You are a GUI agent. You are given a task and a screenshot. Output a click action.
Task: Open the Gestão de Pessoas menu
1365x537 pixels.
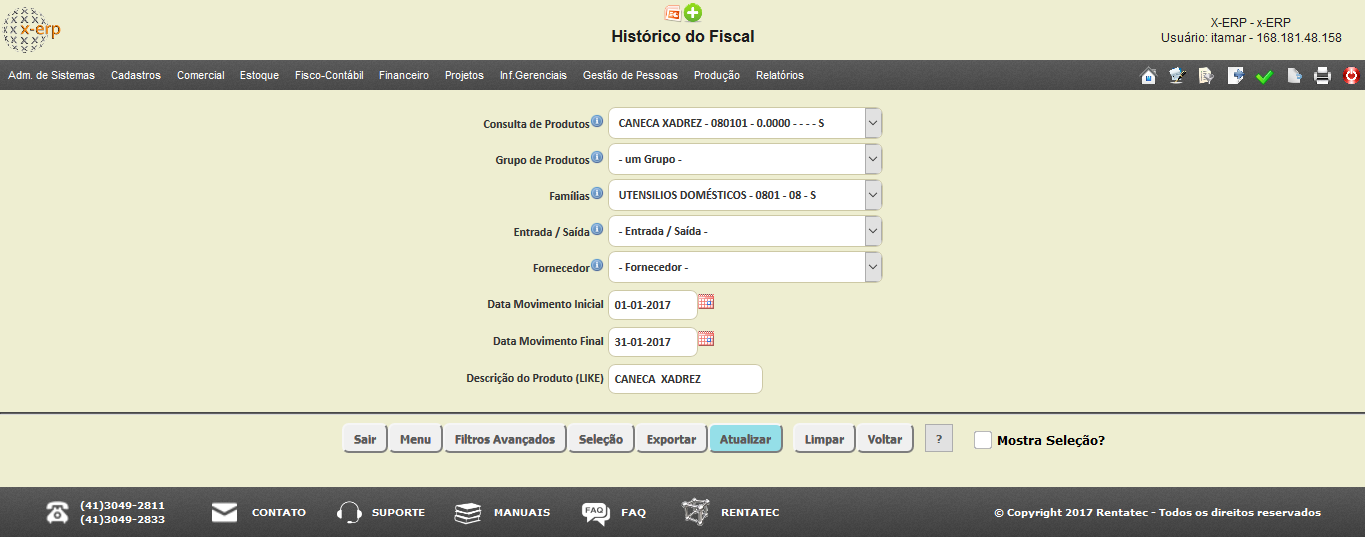tap(630, 75)
